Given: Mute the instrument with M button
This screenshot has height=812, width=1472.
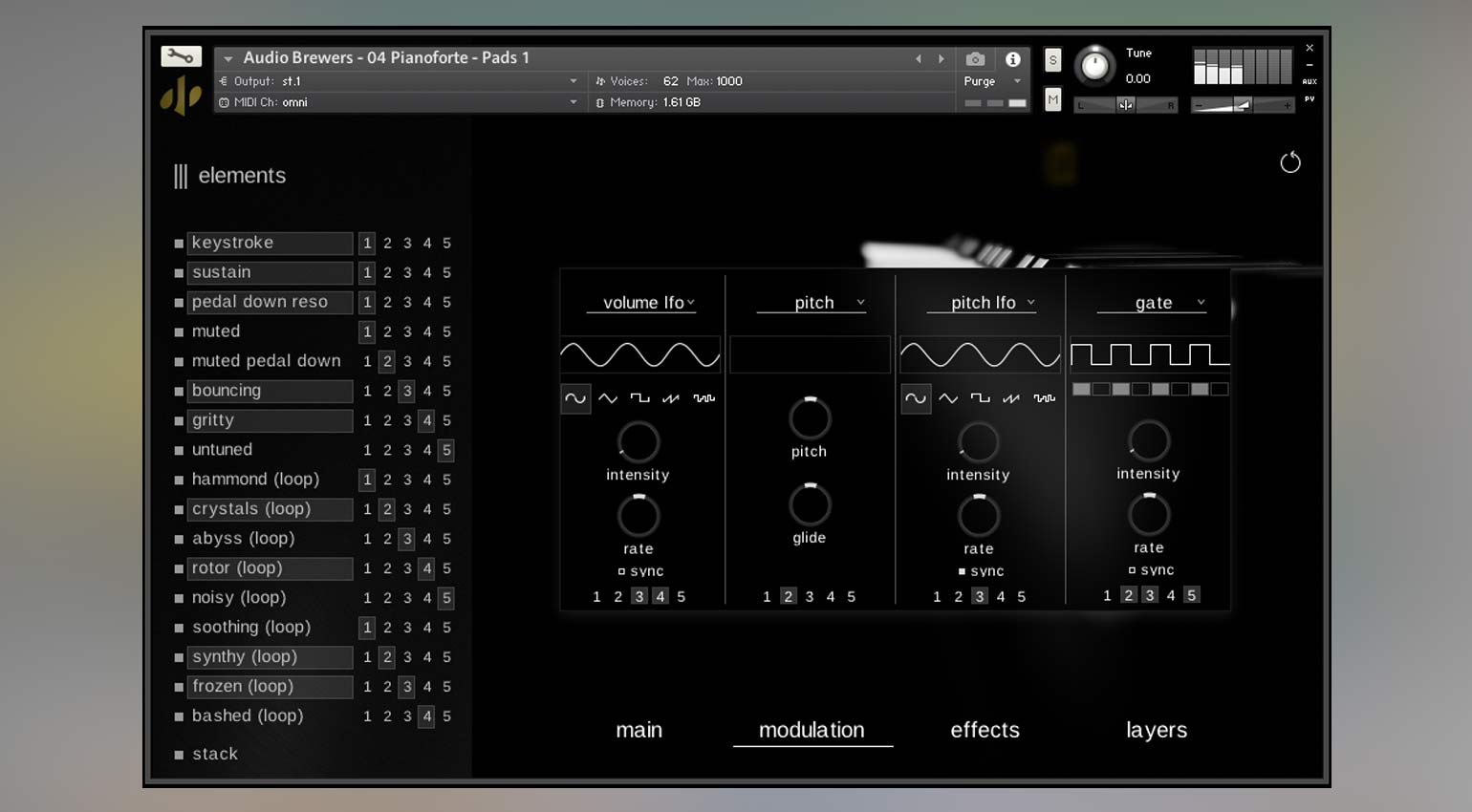Looking at the screenshot, I should click(1052, 99).
